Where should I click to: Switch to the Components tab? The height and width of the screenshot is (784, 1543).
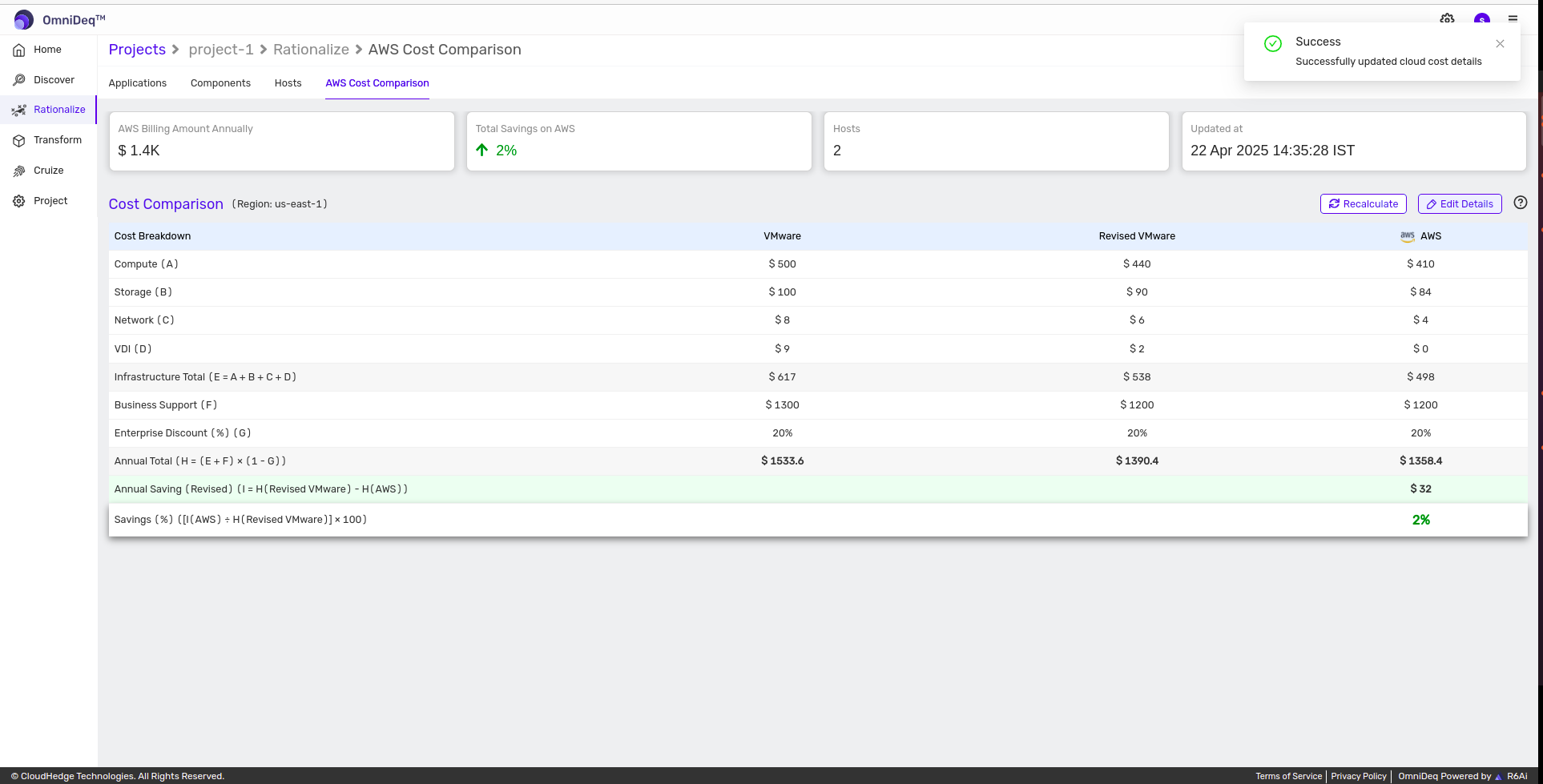coord(220,83)
